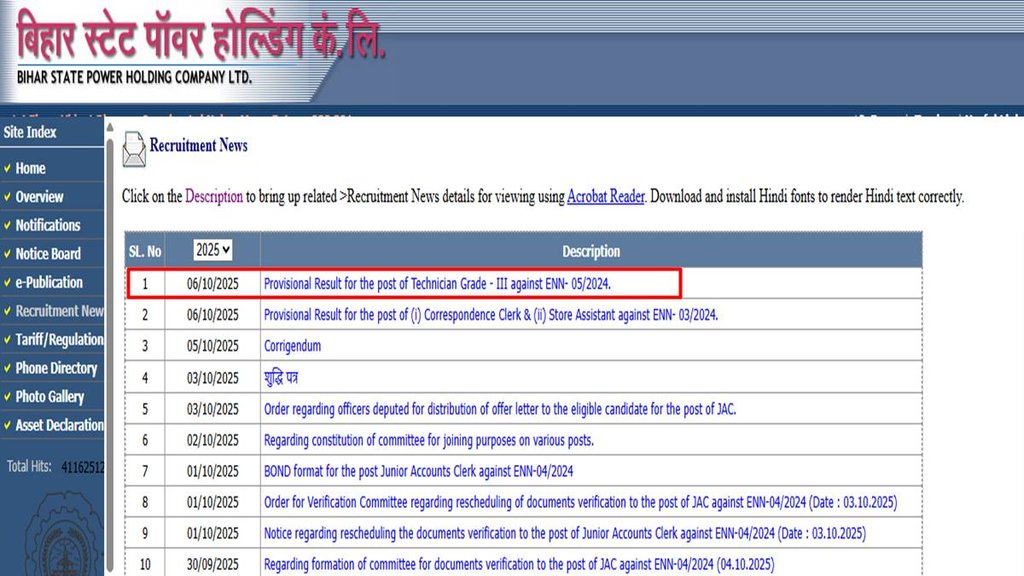This screenshot has width=1024, height=576.
Task: Open the Tariff/Regulation menu entry
Action: [59, 339]
